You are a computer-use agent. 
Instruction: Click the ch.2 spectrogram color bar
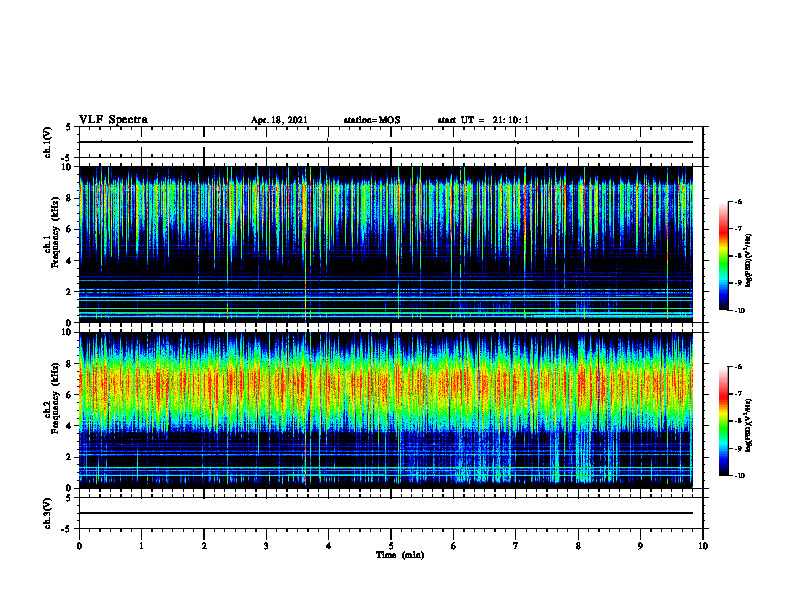(x=723, y=421)
